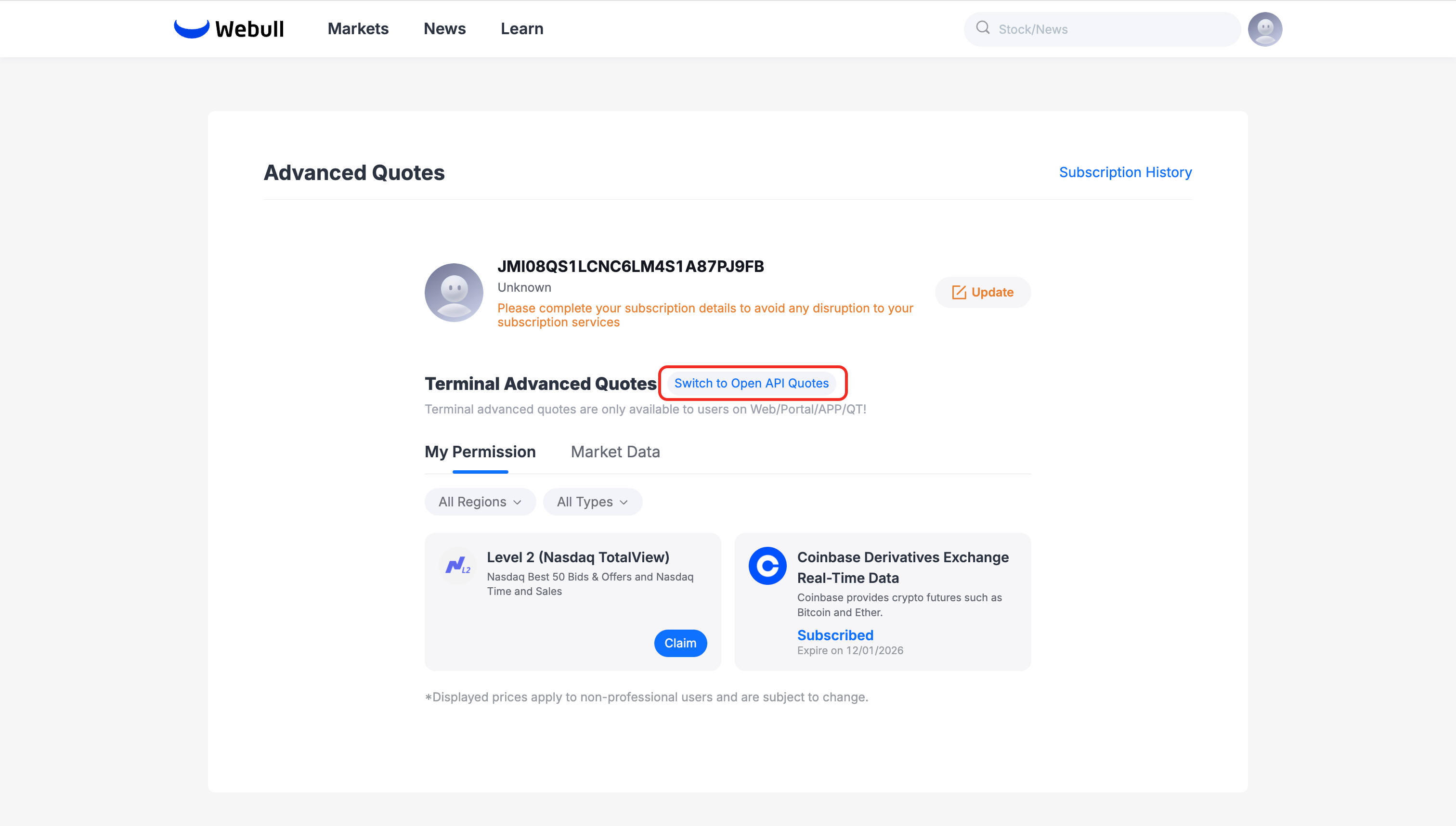
Task: Click the Advanced Quotes page heading
Action: tap(354, 172)
